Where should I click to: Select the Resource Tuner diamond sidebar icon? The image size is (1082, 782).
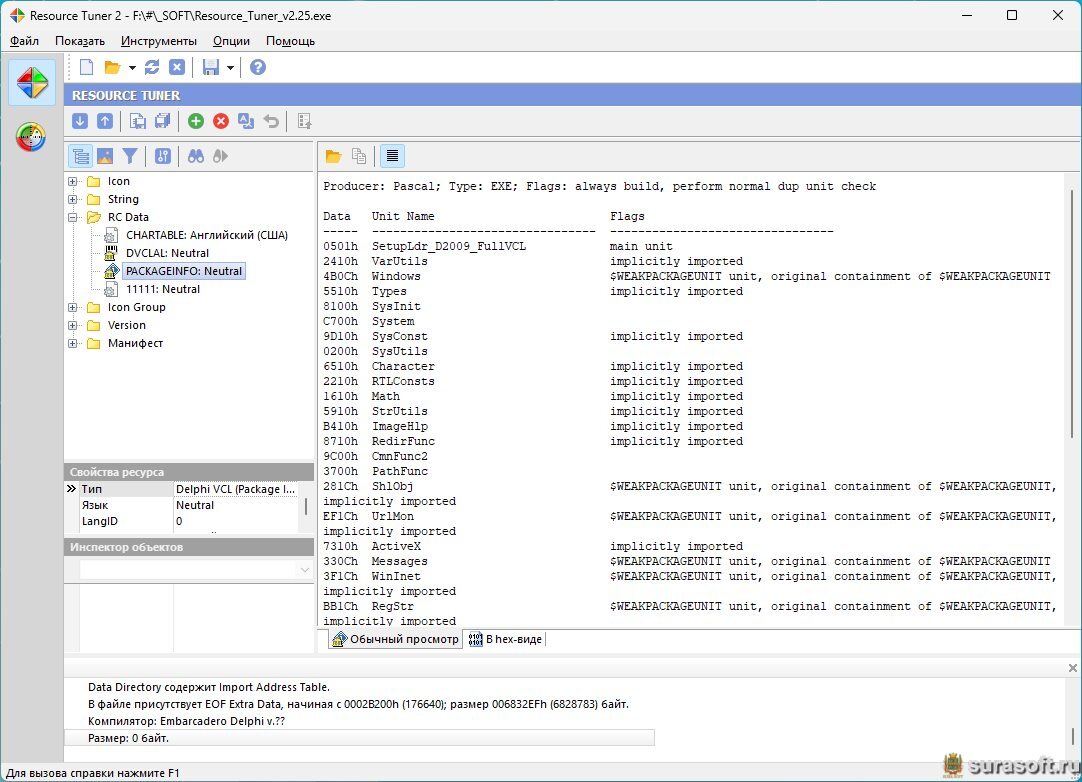click(32, 83)
